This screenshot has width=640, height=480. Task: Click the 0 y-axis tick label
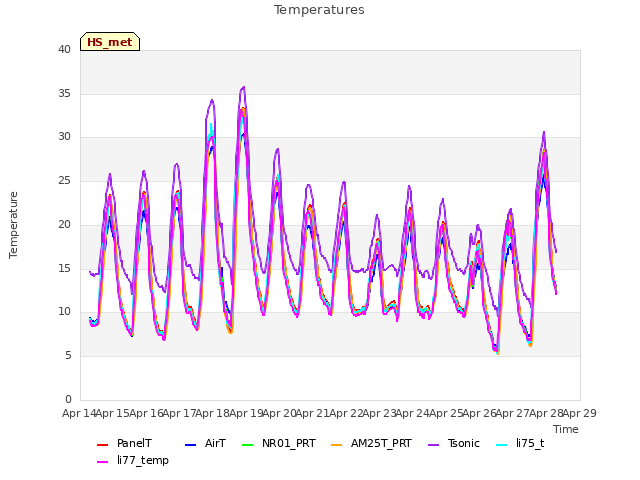point(68,399)
